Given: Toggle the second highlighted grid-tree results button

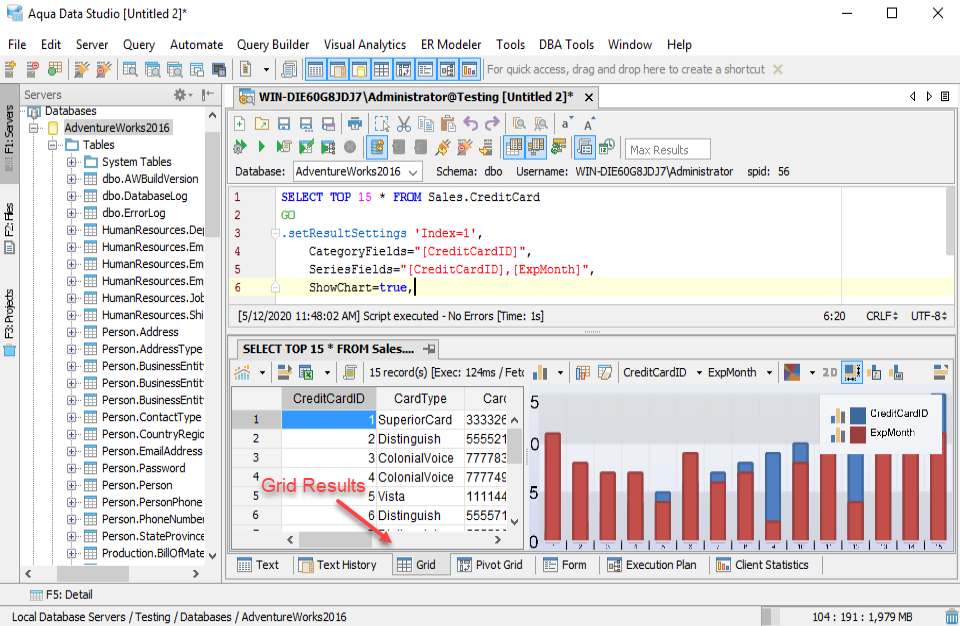Looking at the screenshot, I should click(536, 147).
